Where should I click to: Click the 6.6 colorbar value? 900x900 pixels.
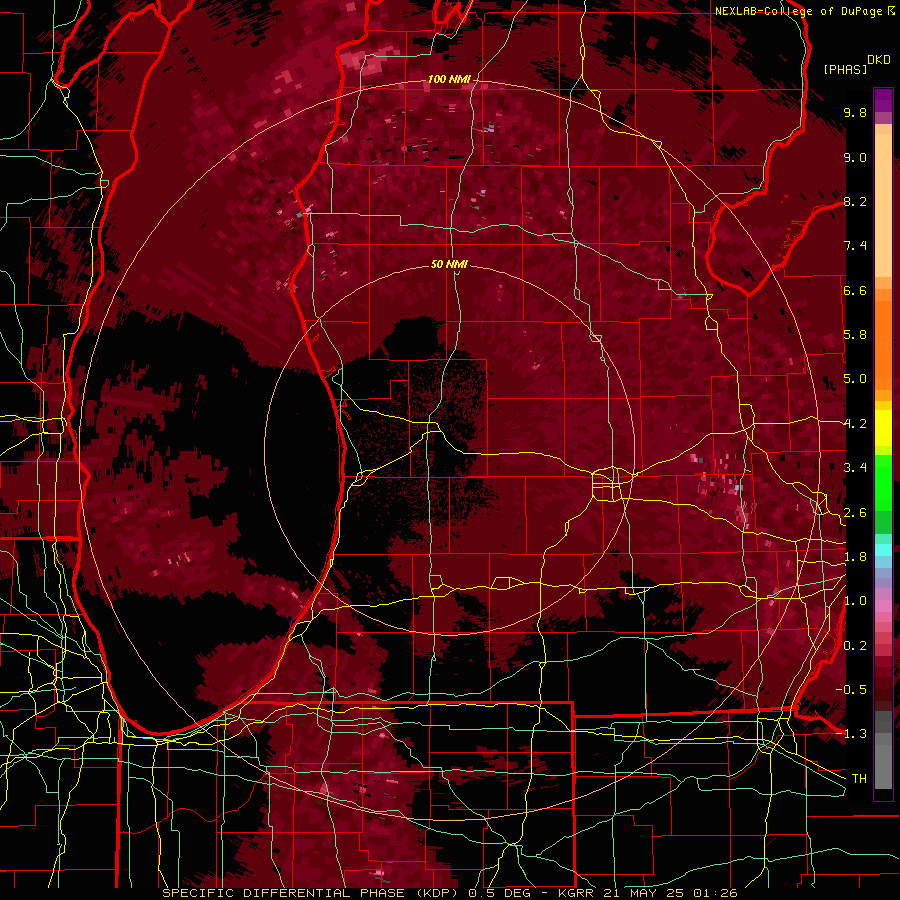pos(855,290)
